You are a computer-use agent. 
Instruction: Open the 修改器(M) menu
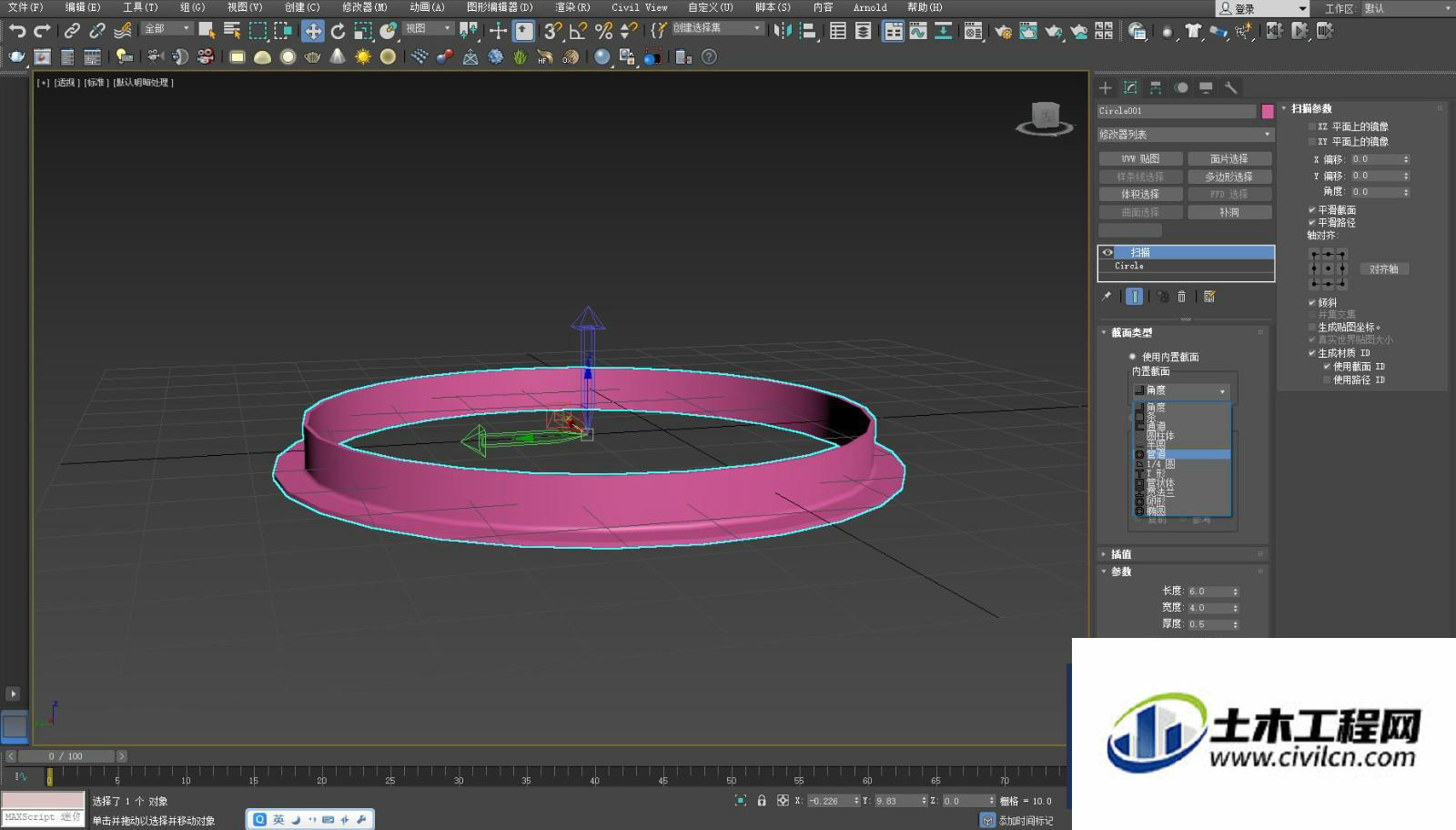click(365, 7)
